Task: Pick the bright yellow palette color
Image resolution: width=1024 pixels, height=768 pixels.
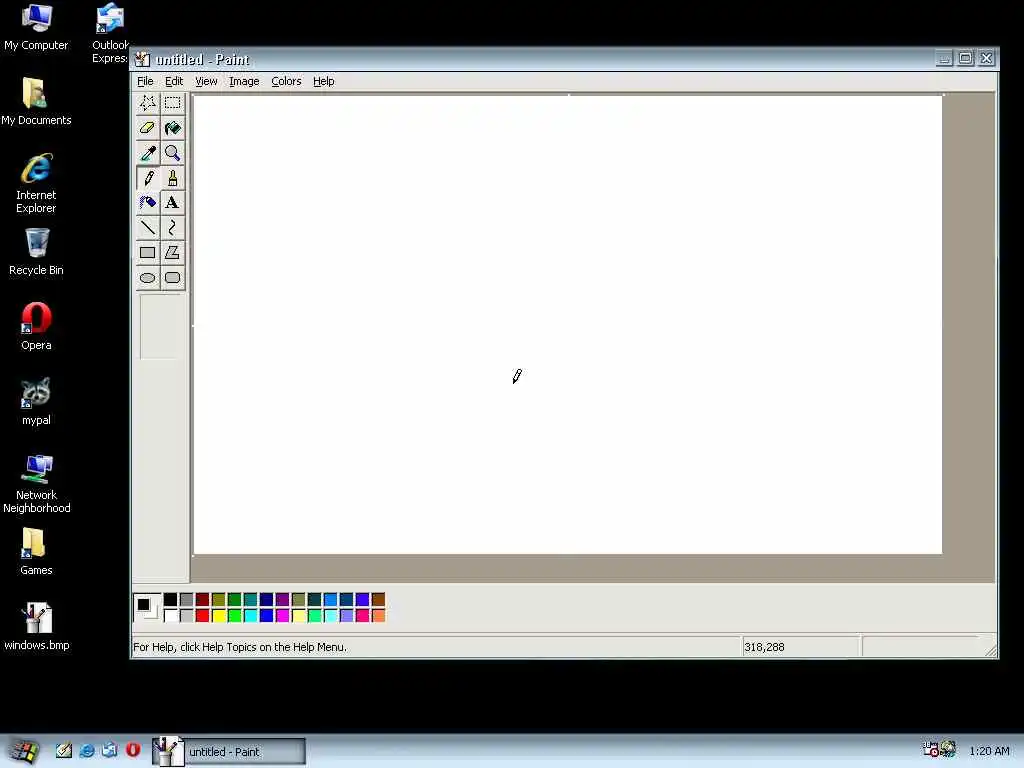Action: 219,615
